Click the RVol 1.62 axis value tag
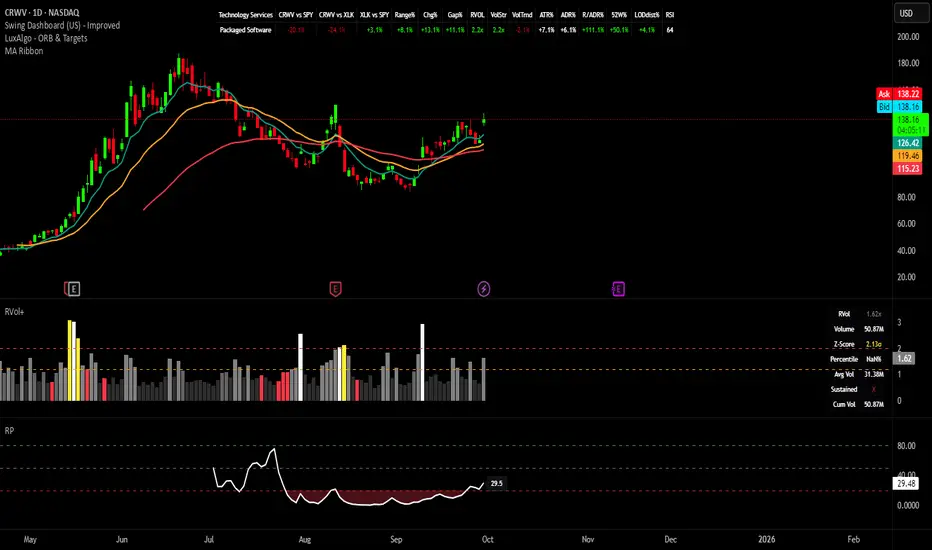 903,357
